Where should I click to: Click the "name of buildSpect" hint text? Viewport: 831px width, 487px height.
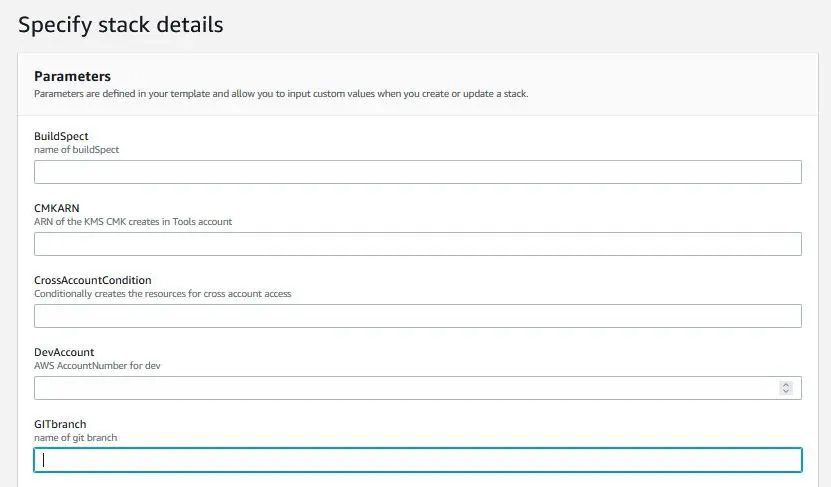pos(77,150)
